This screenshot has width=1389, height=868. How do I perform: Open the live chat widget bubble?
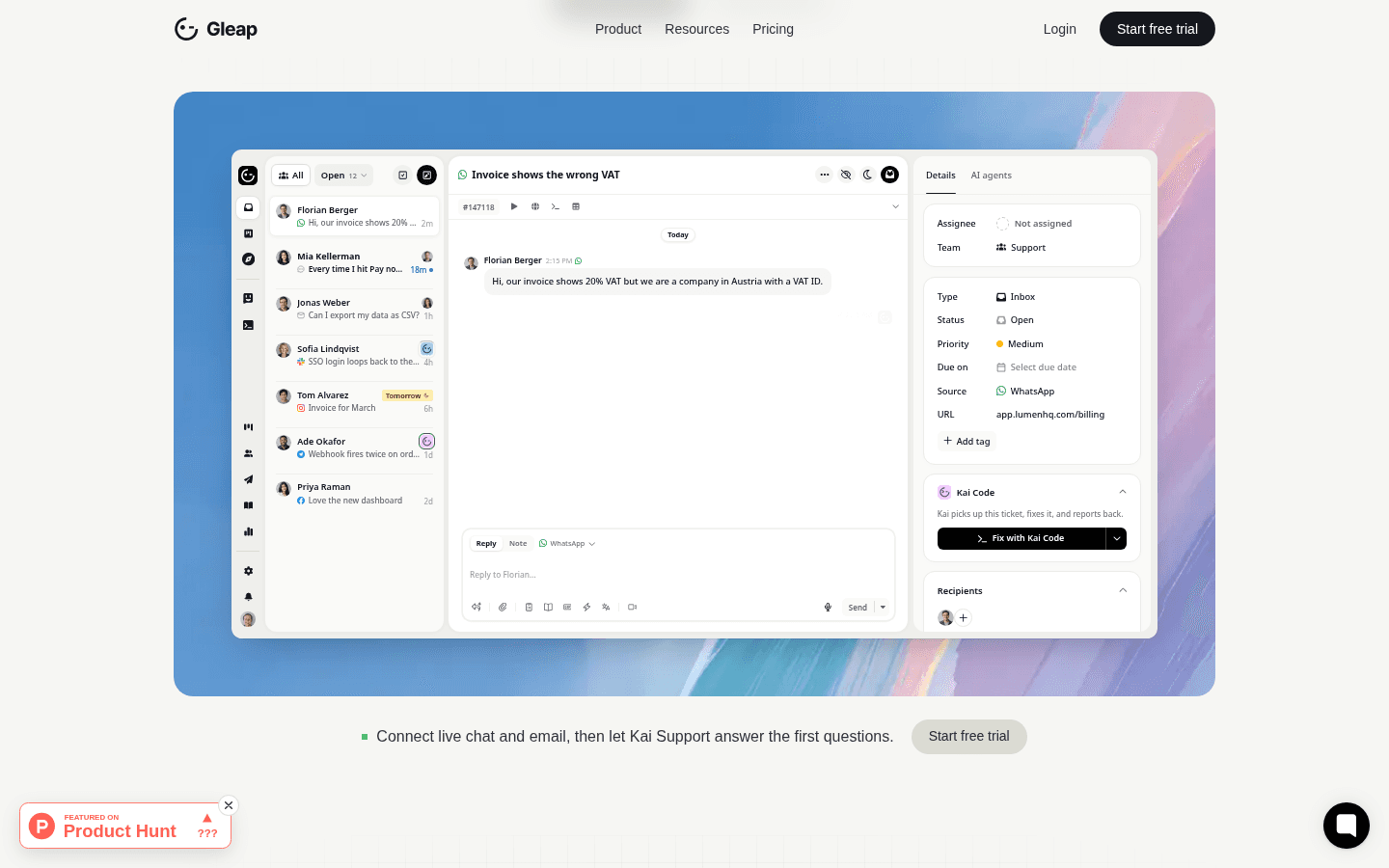pos(1347,826)
